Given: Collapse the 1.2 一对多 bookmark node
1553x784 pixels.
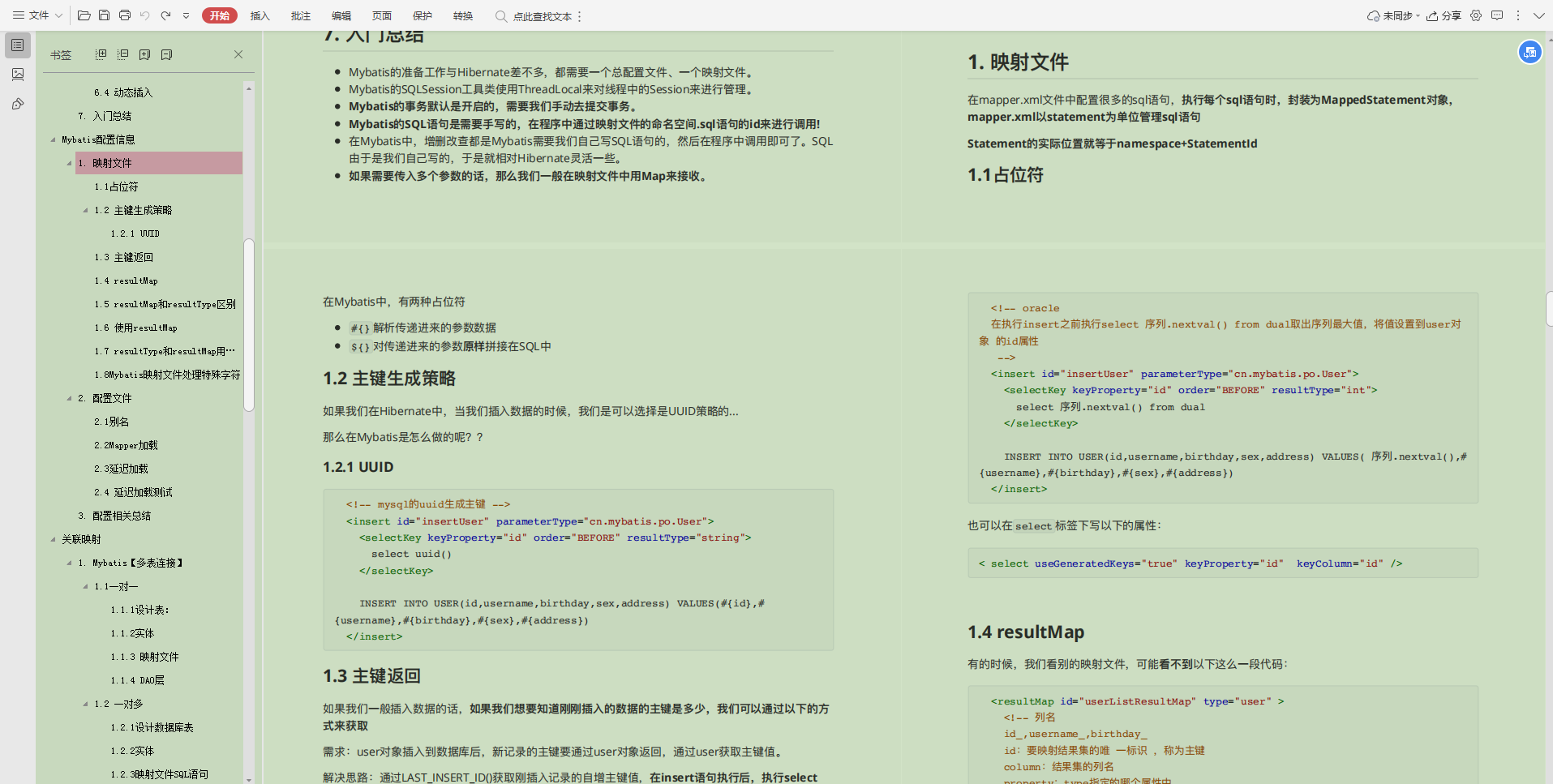Looking at the screenshot, I should [86, 704].
